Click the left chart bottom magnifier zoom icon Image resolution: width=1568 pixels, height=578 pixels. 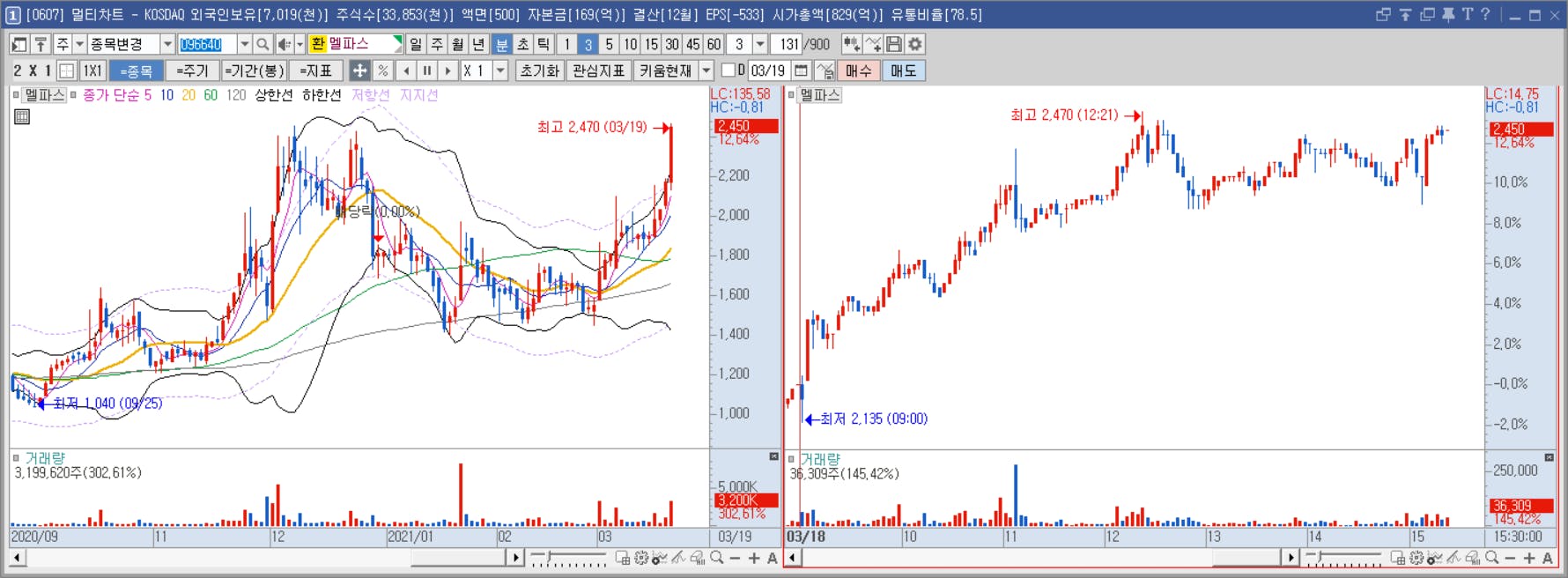717,558
